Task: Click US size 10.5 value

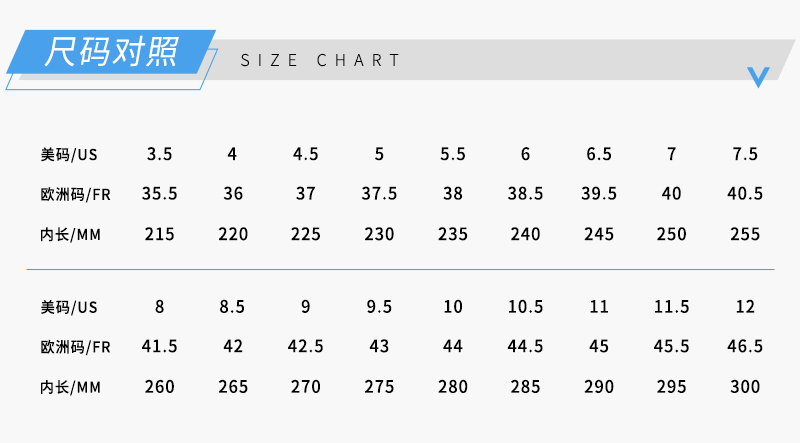Action: [526, 307]
